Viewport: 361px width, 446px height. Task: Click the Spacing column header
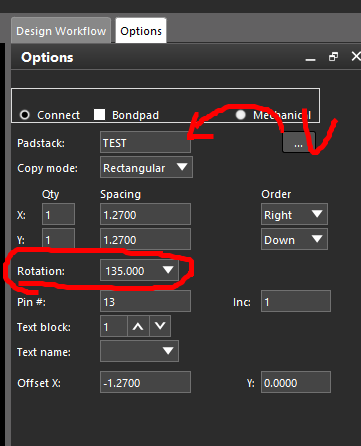coord(121,194)
